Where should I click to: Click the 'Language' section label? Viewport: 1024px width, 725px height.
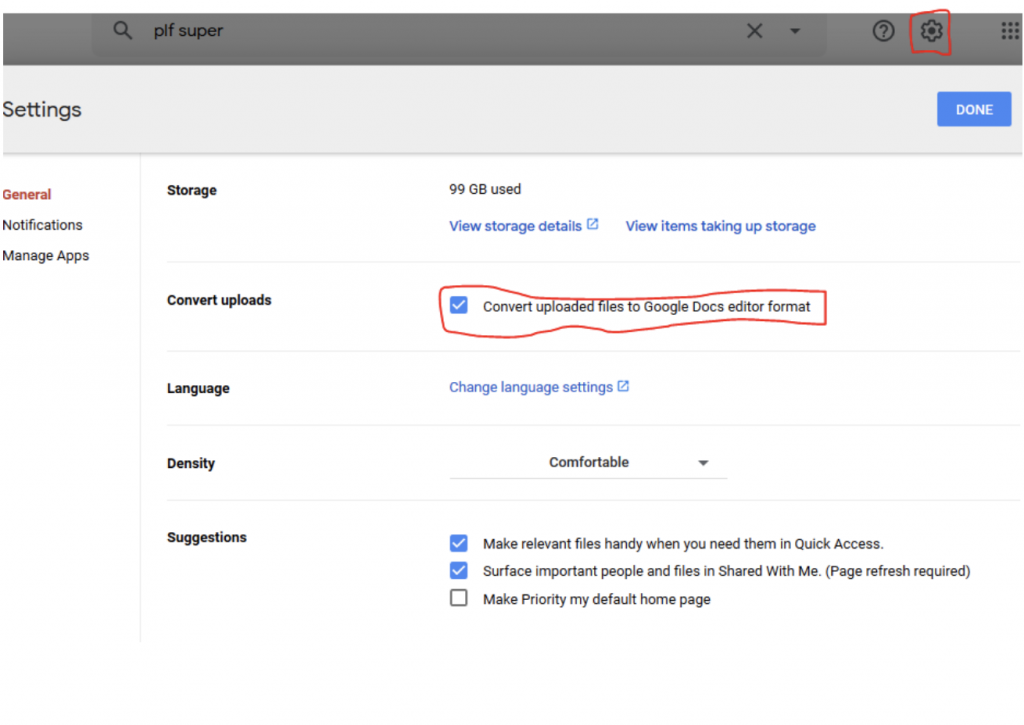coord(198,389)
